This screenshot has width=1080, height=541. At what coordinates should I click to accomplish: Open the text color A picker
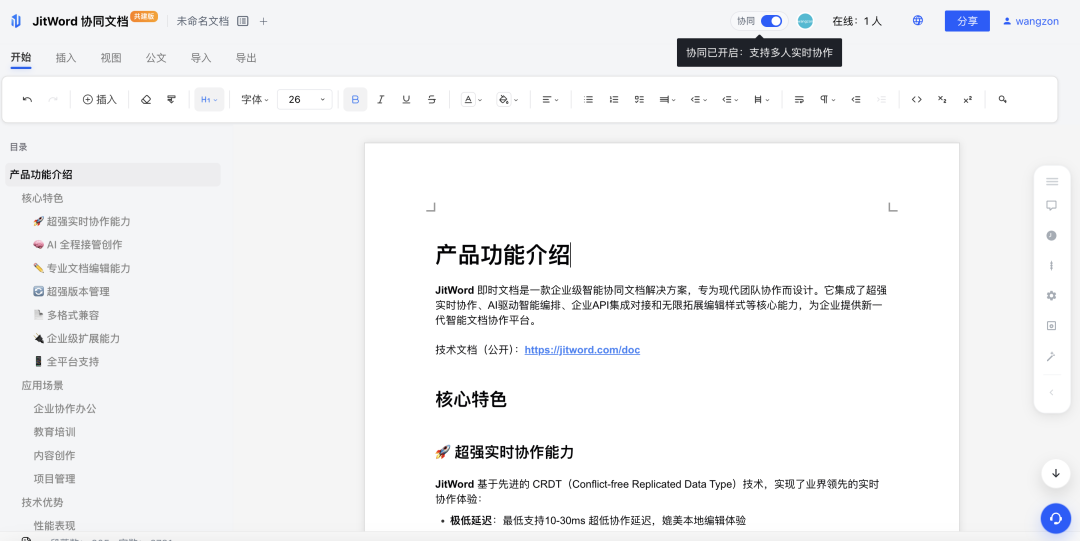472,99
